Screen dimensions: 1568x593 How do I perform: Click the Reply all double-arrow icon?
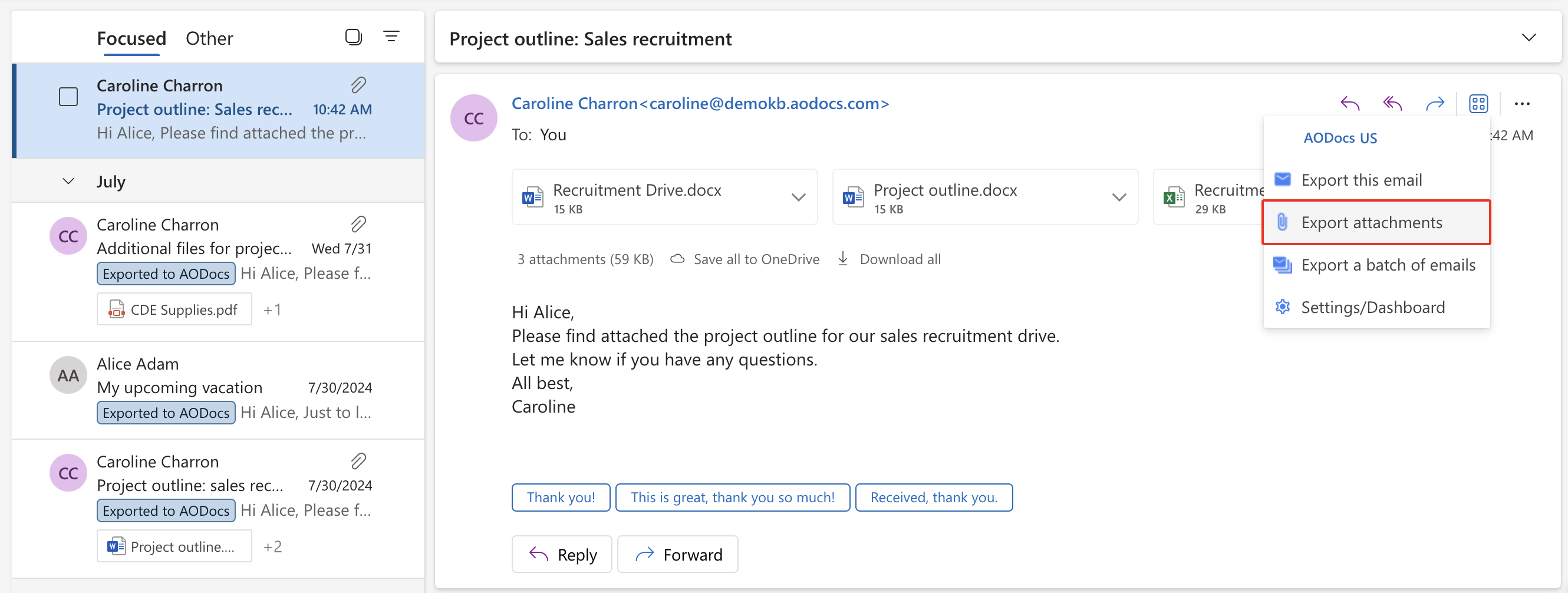coord(1392,104)
